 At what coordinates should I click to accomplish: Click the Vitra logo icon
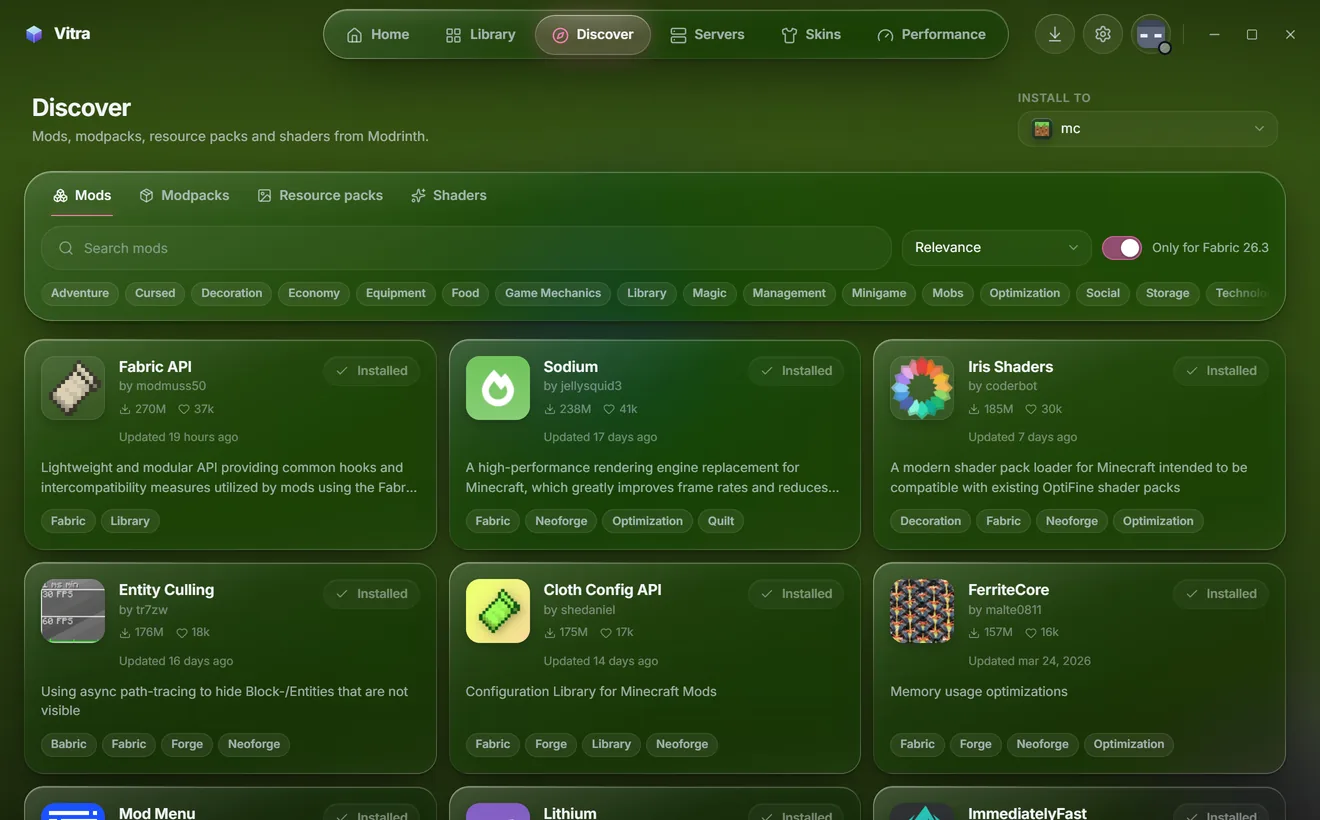click(34, 34)
